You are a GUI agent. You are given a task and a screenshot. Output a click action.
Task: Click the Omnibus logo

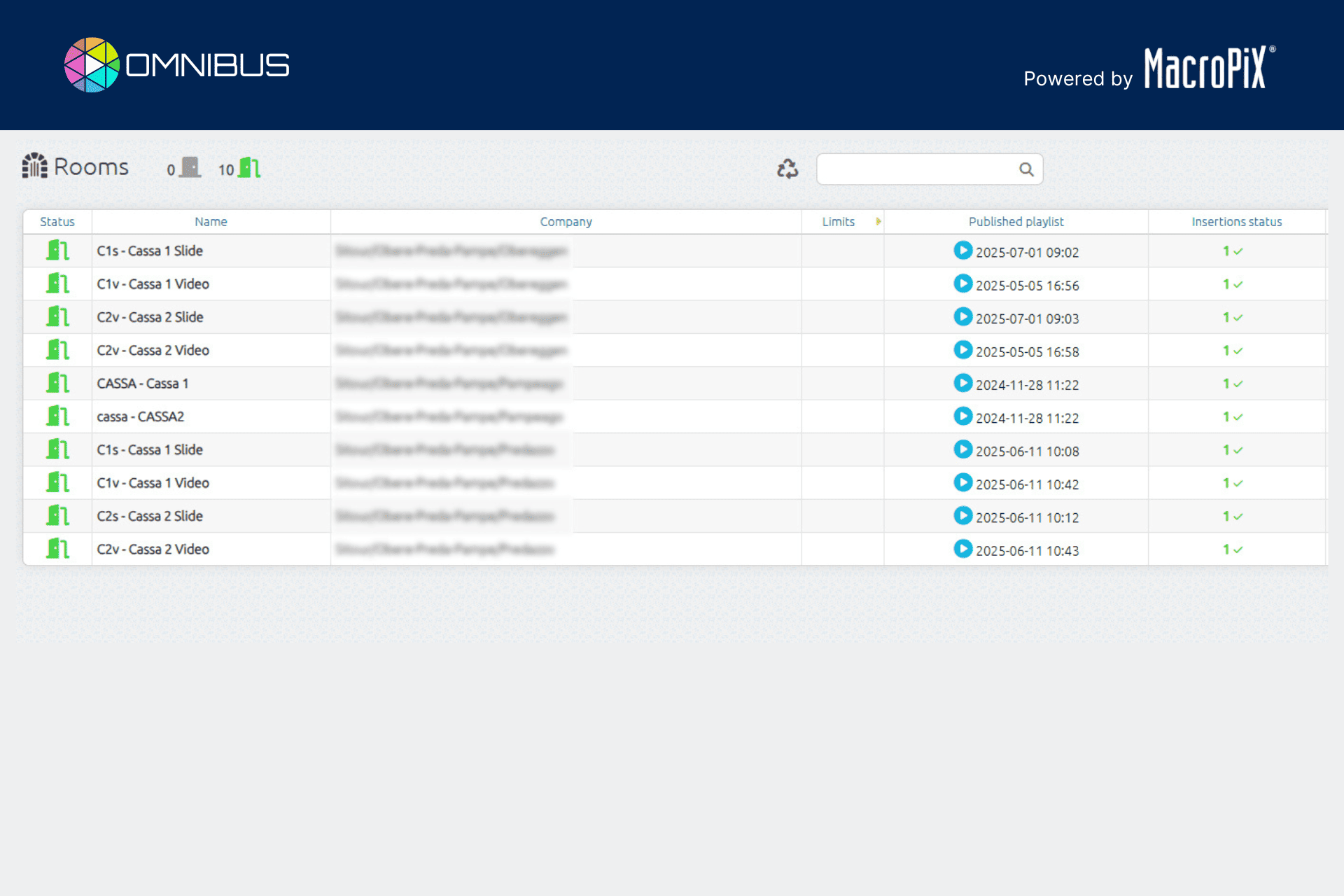[176, 65]
